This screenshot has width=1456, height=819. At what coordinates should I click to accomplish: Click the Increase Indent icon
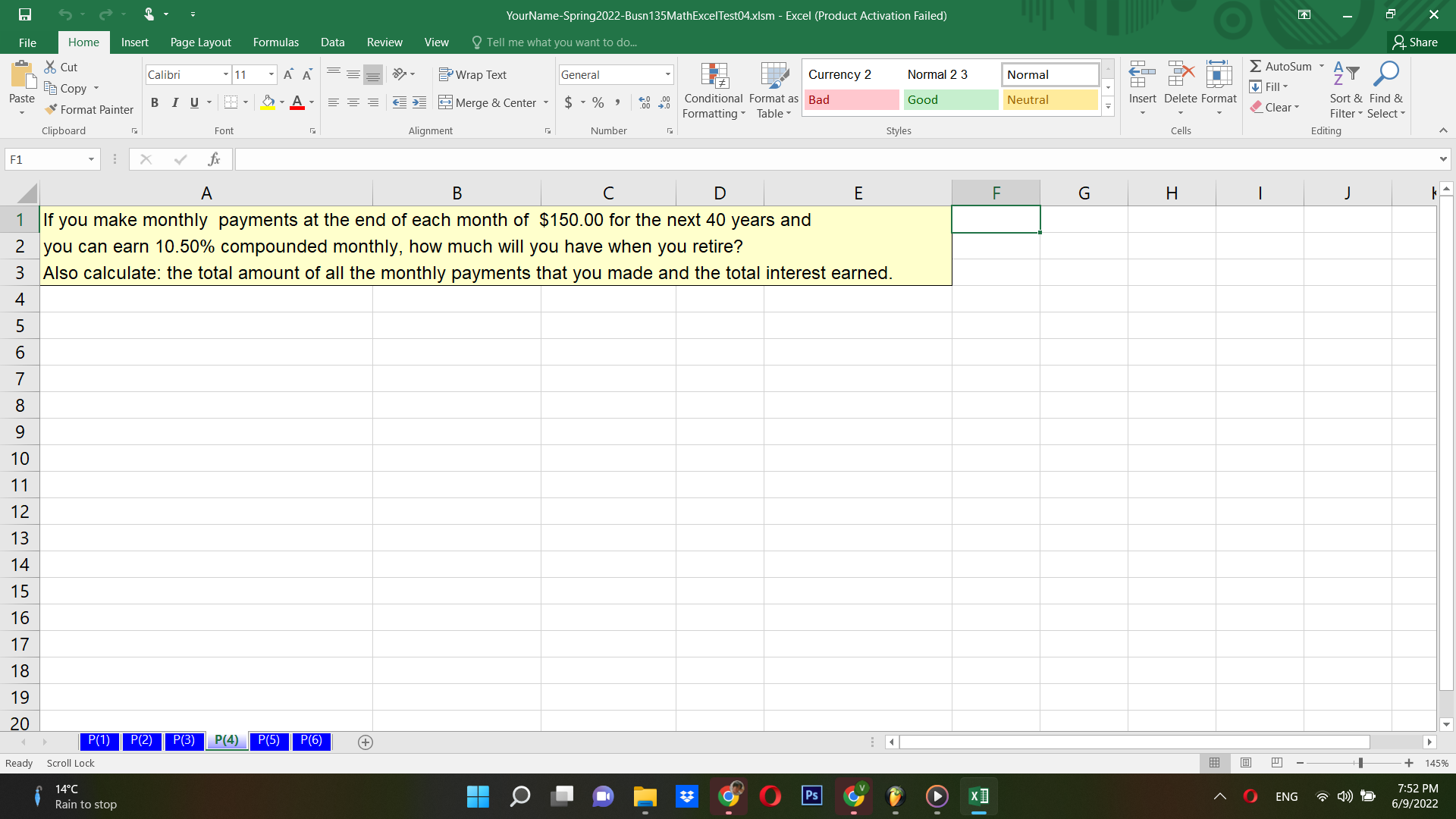419,102
